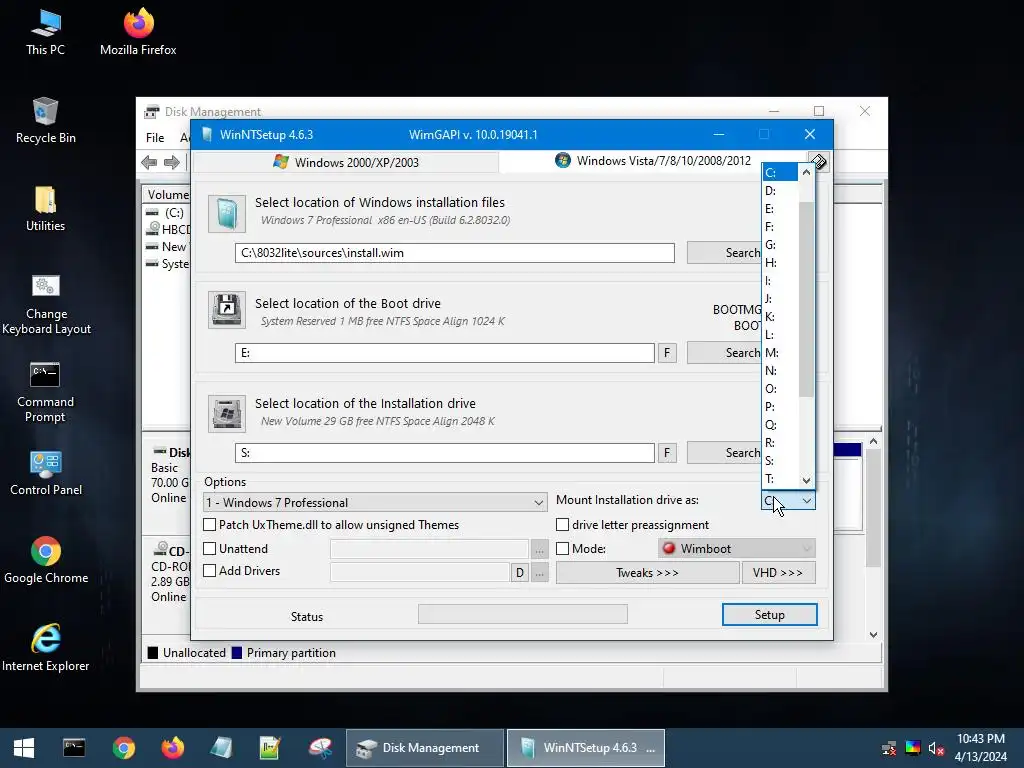Click the Setup button
1024x768 pixels.
point(769,615)
